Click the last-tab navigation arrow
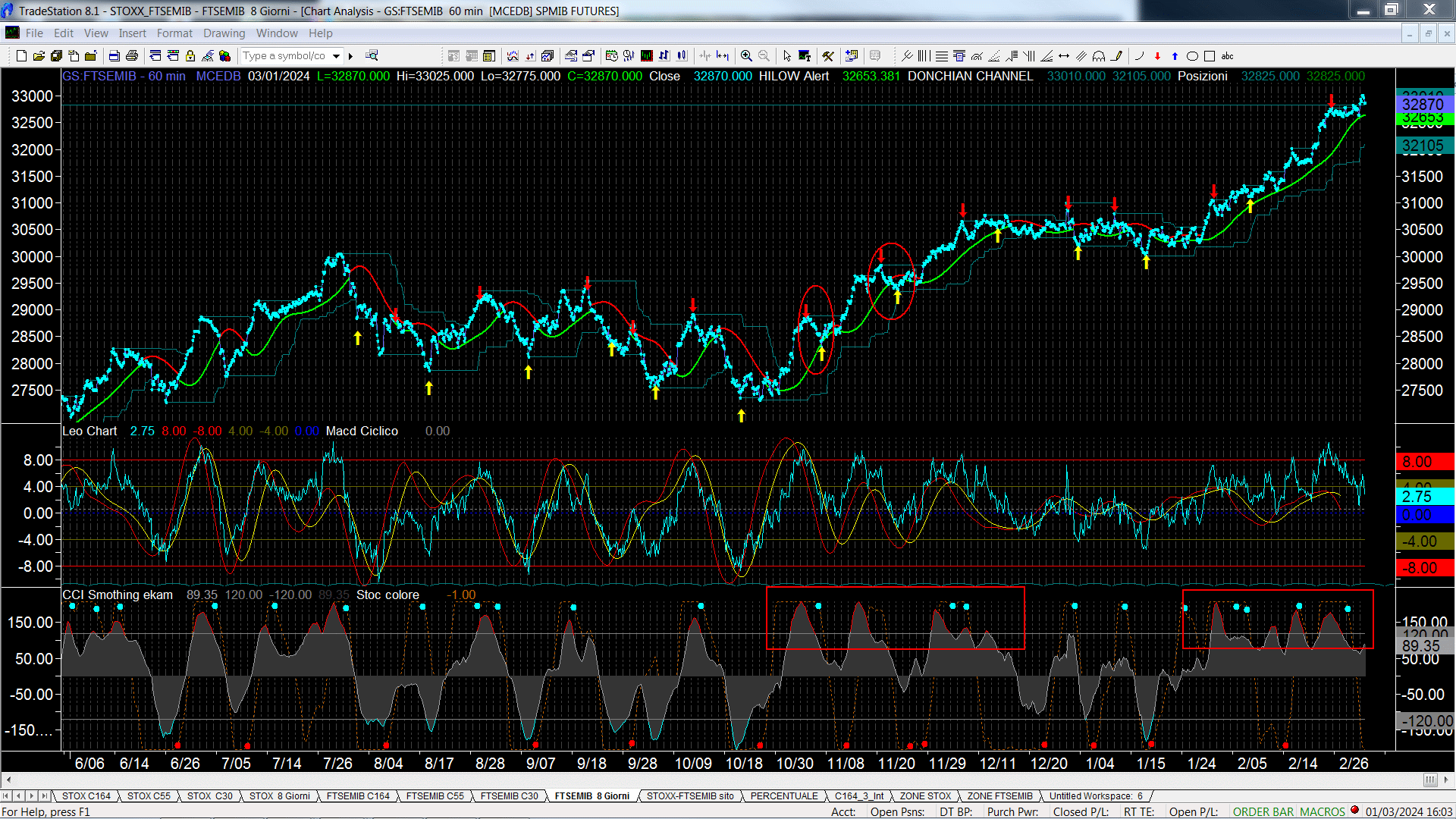Image resolution: width=1456 pixels, height=819 pixels. pyautogui.click(x=44, y=795)
